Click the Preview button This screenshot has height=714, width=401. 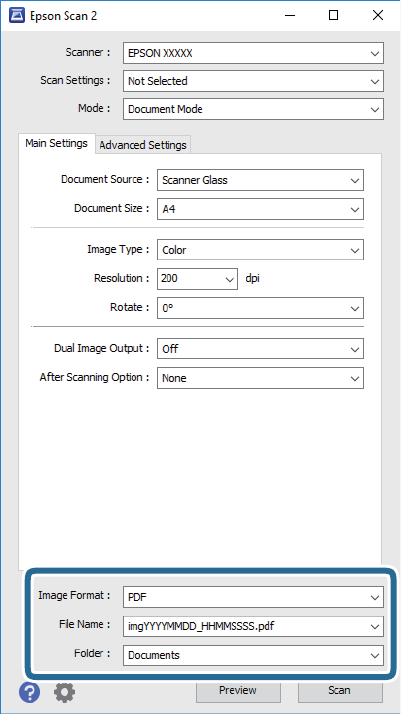coord(238,691)
